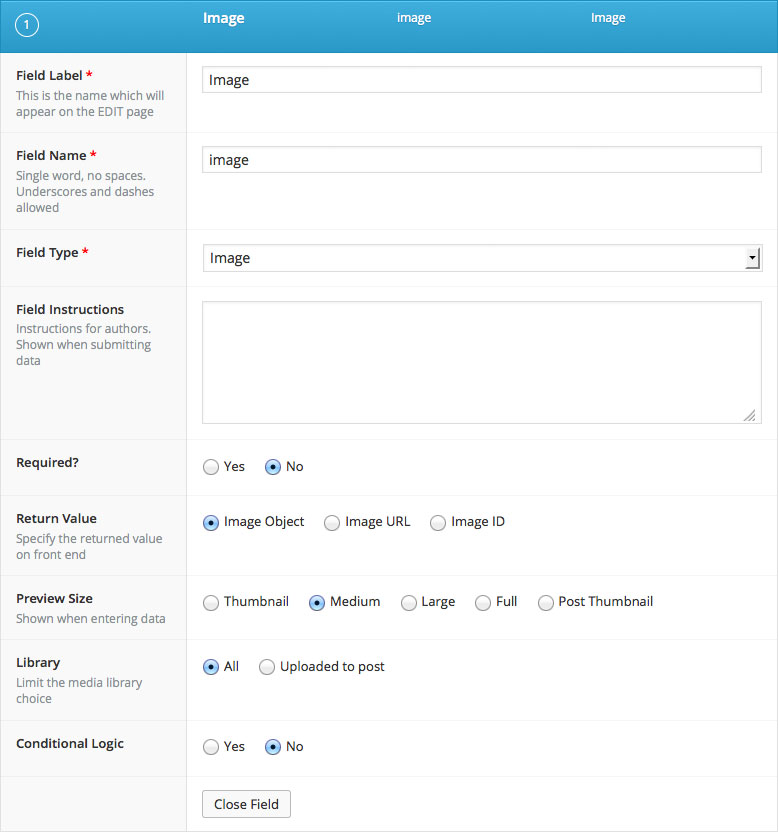Select No for Conditional Logic
The width and height of the screenshot is (778, 832).
273,747
